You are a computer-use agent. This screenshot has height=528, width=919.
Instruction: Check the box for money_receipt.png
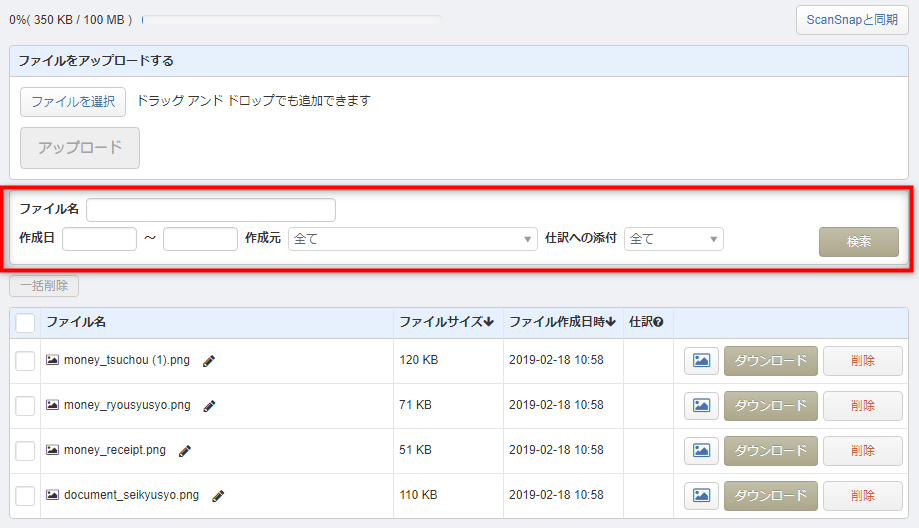pyautogui.click(x=25, y=451)
